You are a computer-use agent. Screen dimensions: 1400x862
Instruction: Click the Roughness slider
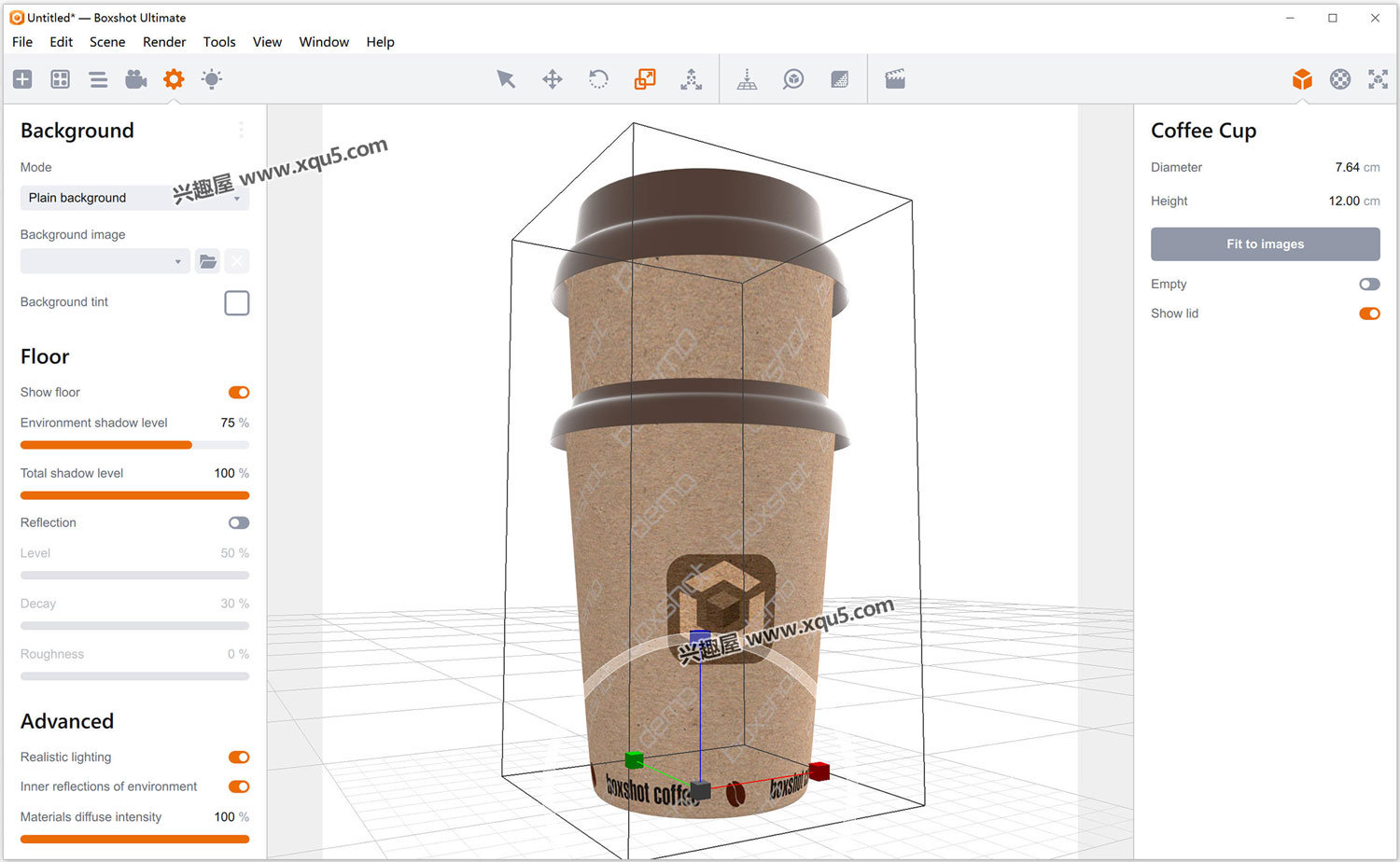pos(134,676)
